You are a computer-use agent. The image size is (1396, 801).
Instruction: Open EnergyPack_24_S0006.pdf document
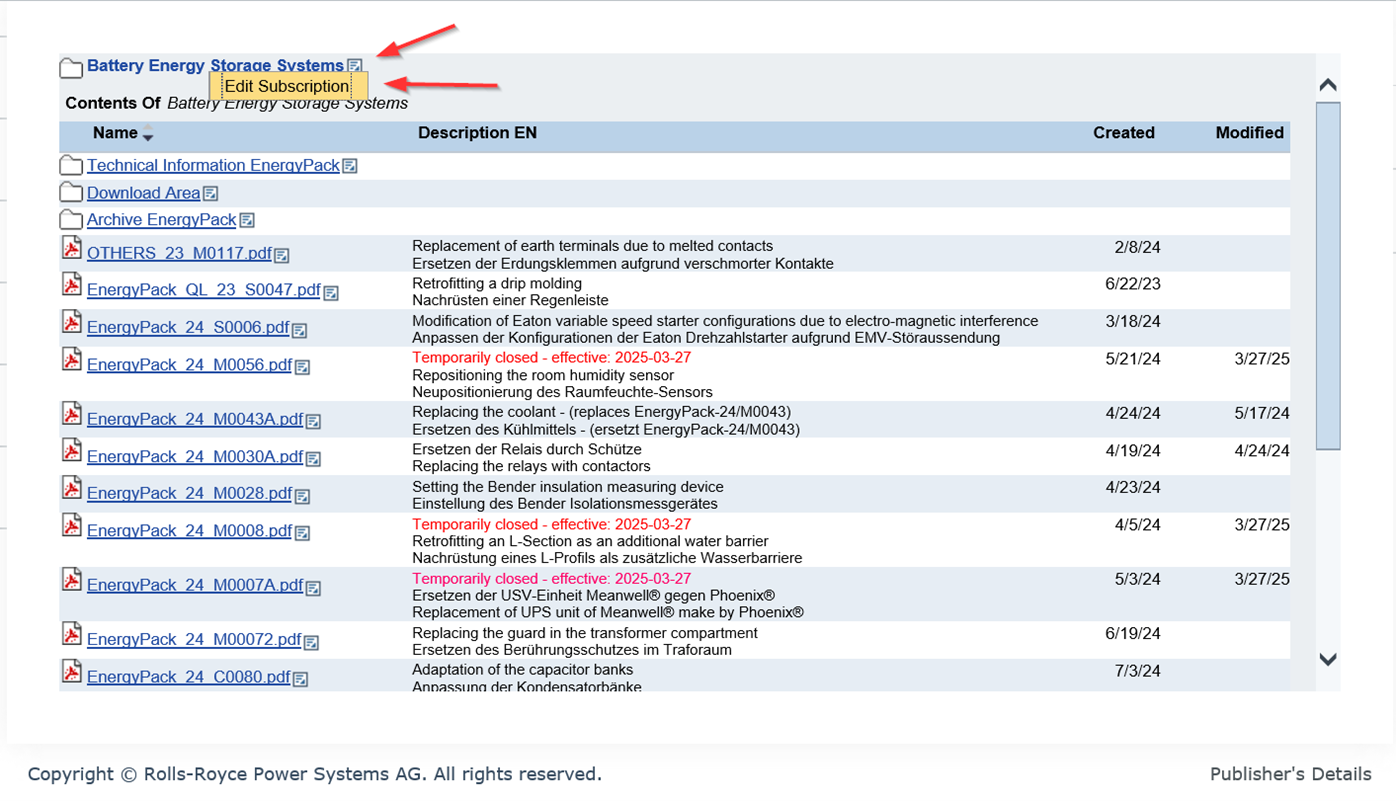(x=188, y=328)
